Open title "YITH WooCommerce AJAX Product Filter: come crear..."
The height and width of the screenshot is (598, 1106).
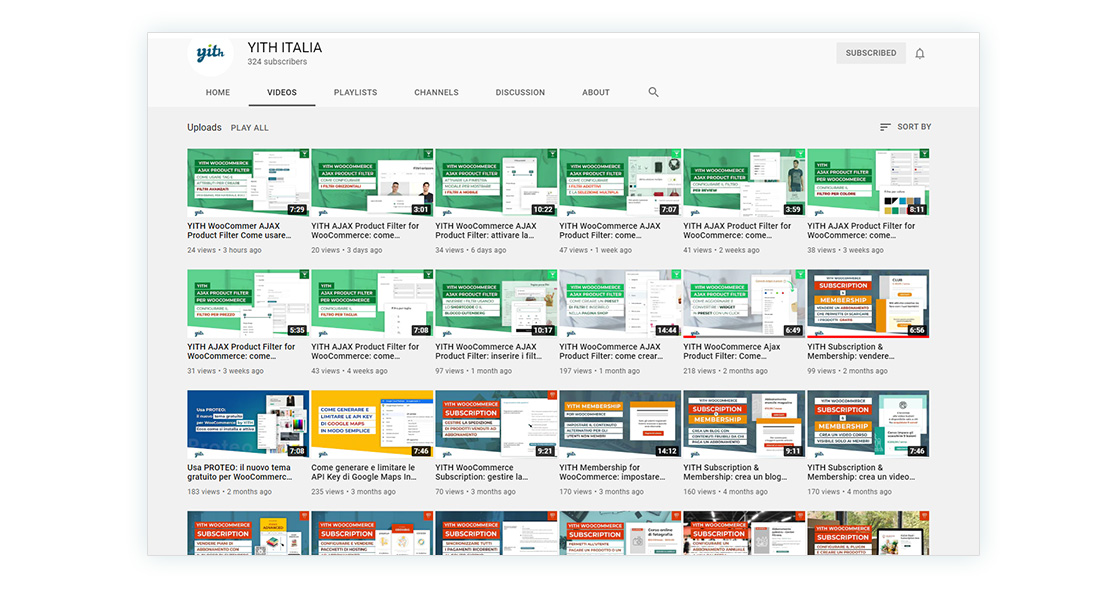pyautogui.click(x=612, y=351)
